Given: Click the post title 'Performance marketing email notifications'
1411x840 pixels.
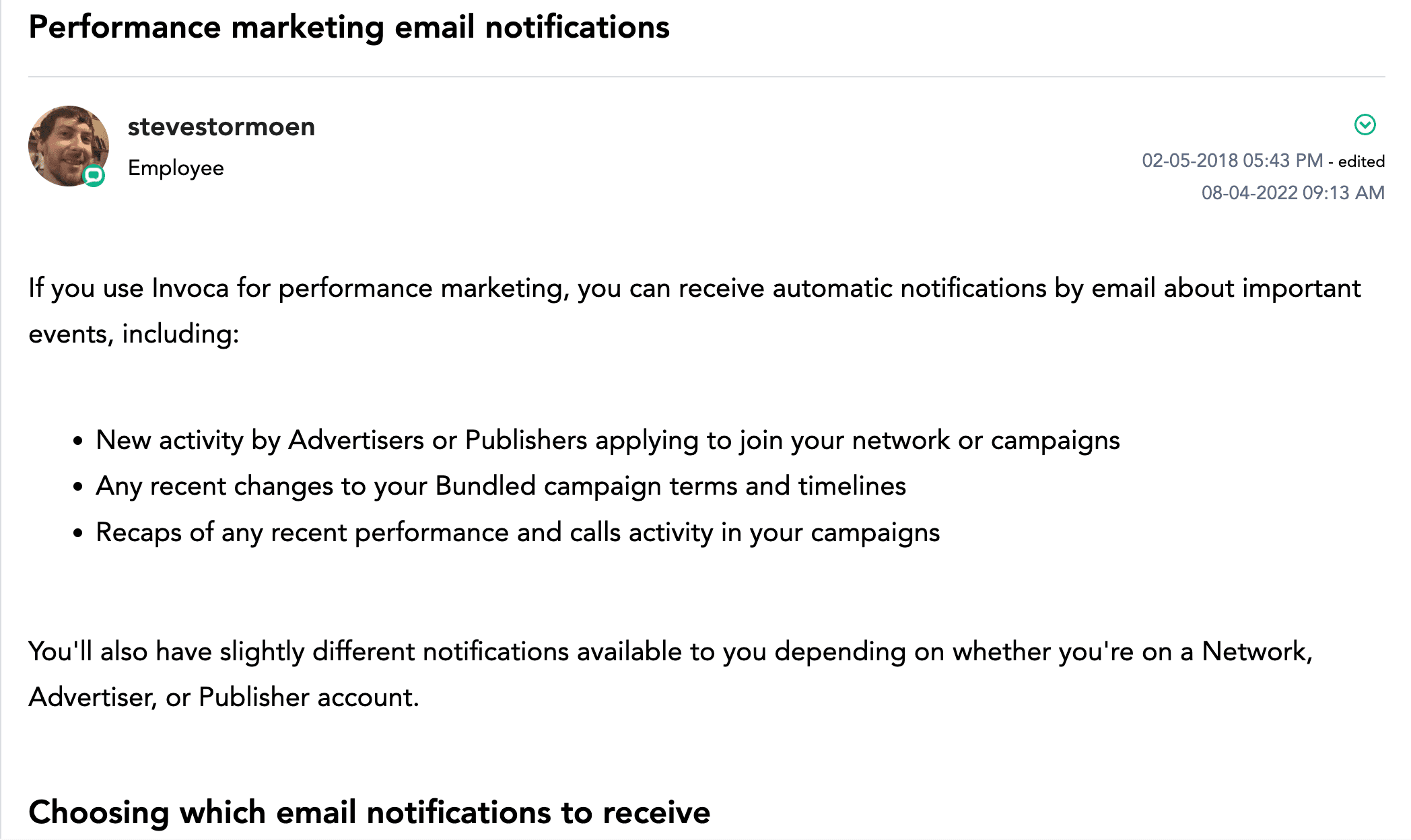Looking at the screenshot, I should [x=349, y=27].
